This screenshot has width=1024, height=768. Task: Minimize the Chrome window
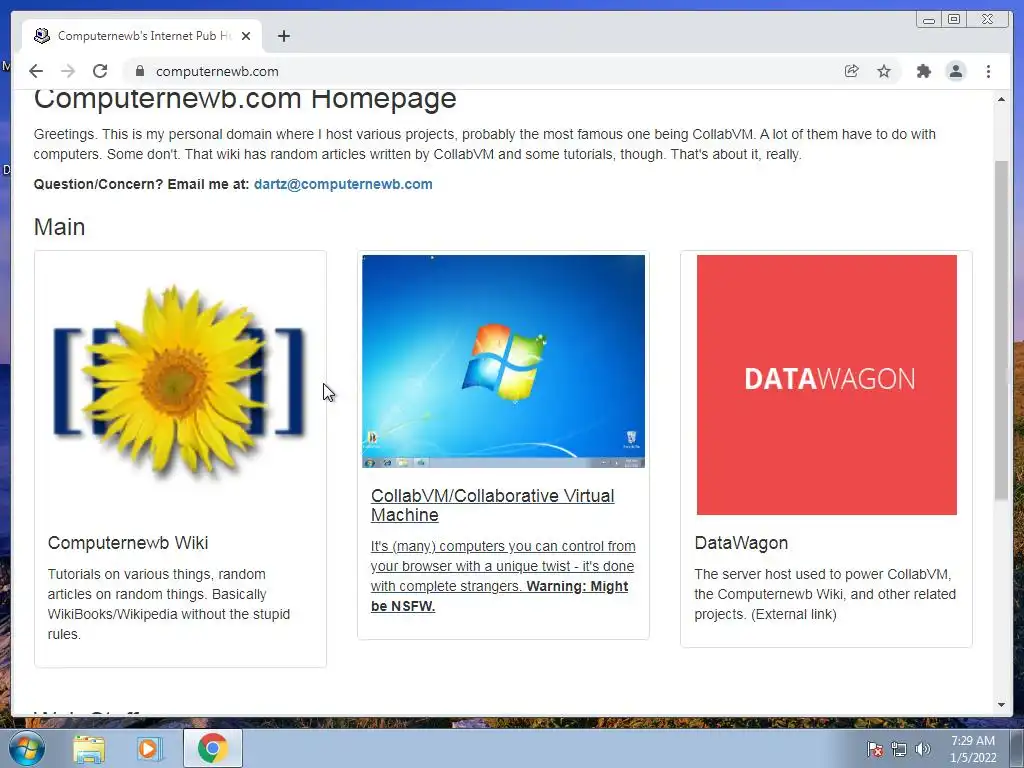[x=928, y=20]
